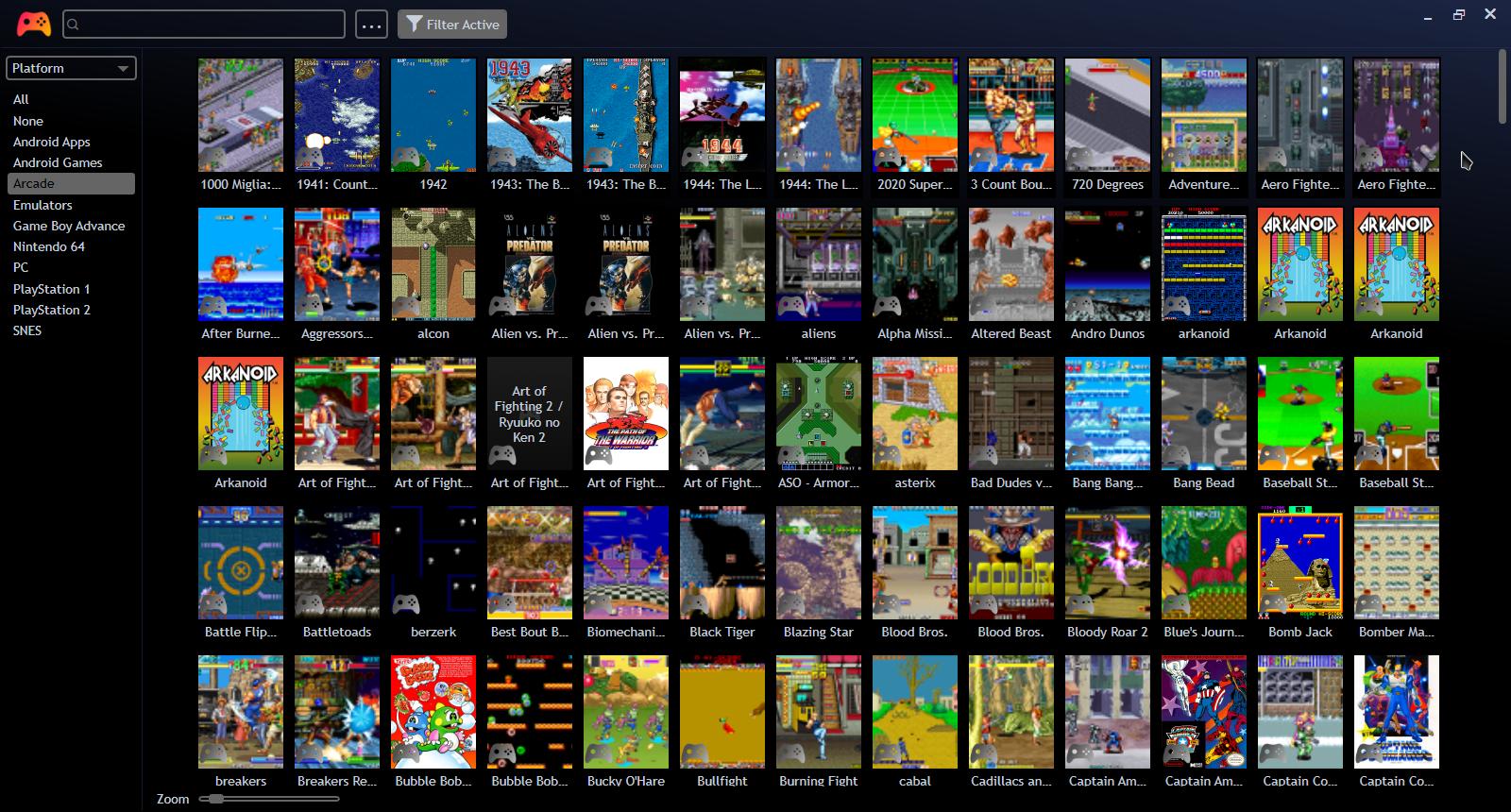This screenshot has height=812, width=1511.
Task: Click the Zoom slider handle
Action: 217,799
